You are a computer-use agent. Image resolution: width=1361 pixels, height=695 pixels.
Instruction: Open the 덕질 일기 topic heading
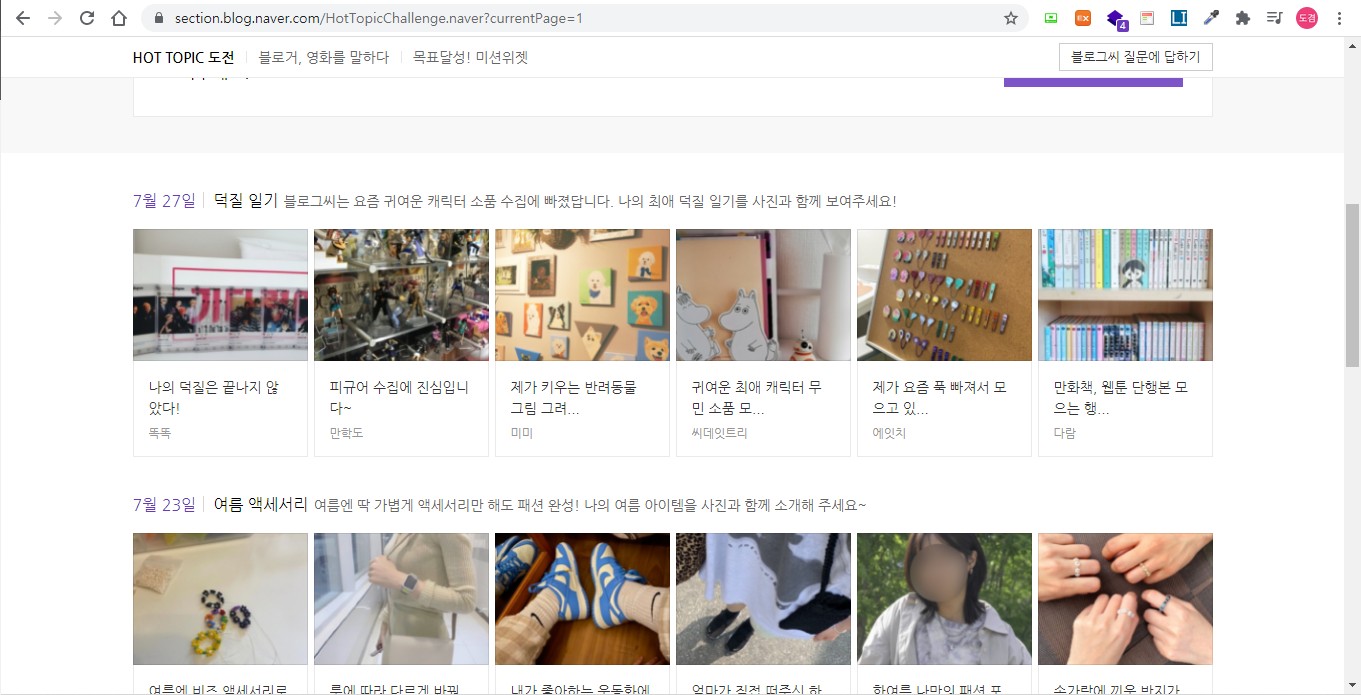click(x=245, y=201)
